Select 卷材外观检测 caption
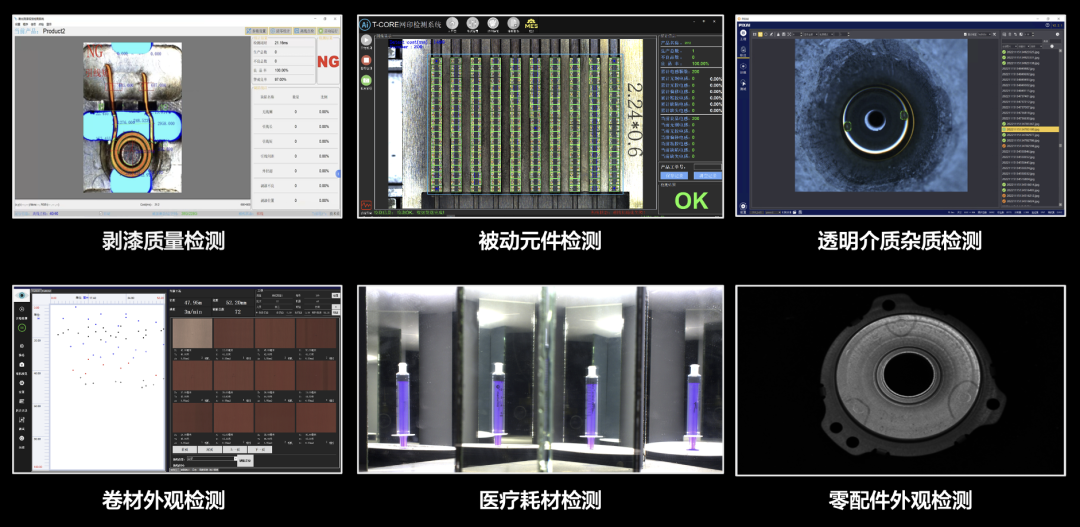1080x527 pixels. [x=163, y=499]
